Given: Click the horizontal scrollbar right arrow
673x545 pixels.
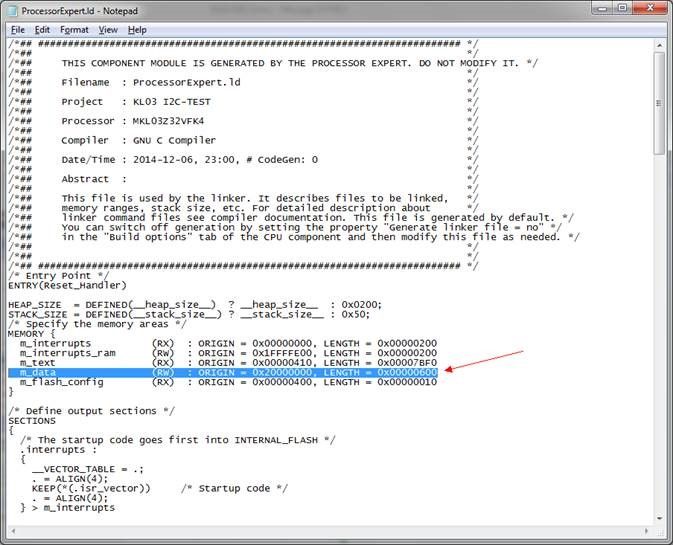Looking at the screenshot, I should 646,531.
